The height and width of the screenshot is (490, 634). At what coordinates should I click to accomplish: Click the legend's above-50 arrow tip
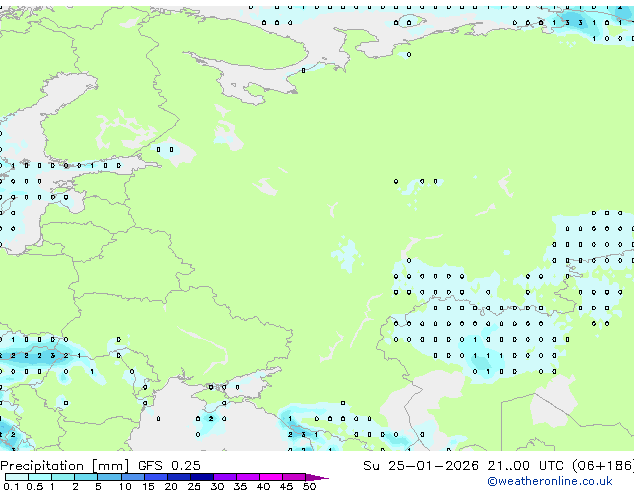pyautogui.click(x=317, y=477)
